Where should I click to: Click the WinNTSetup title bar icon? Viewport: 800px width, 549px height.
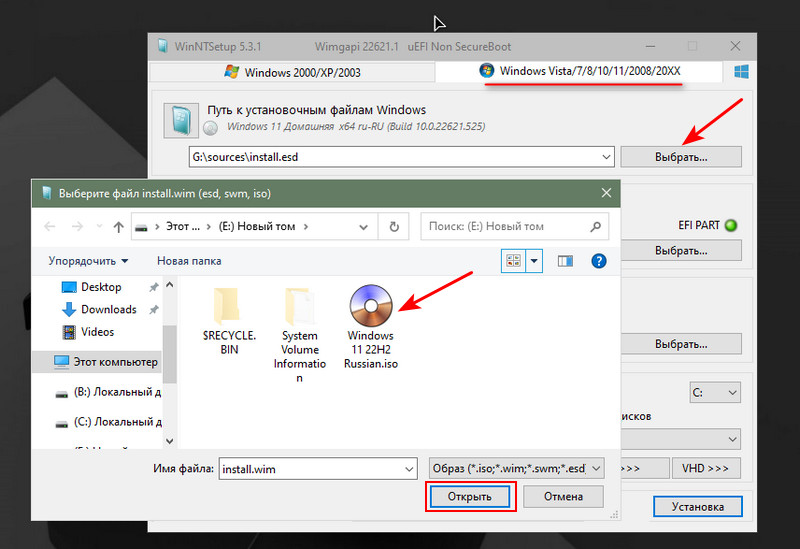[163, 46]
